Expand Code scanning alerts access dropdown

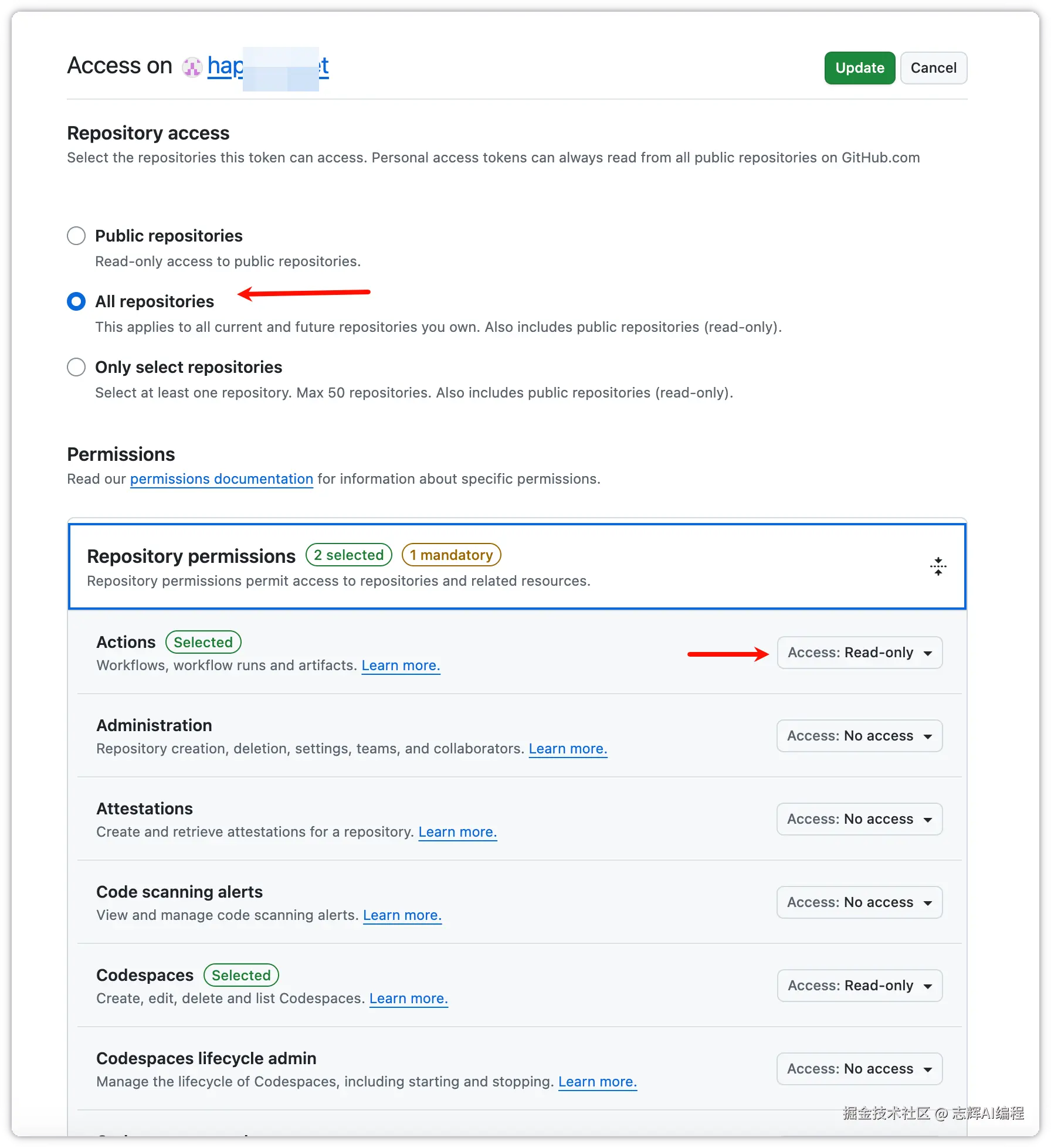[x=859, y=902]
